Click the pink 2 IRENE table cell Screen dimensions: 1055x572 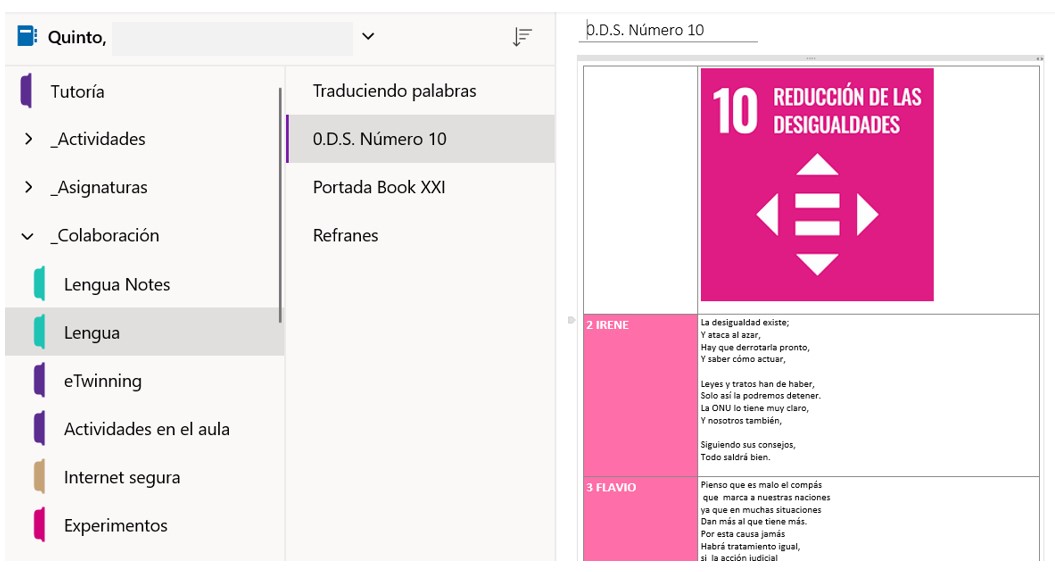[x=641, y=395]
